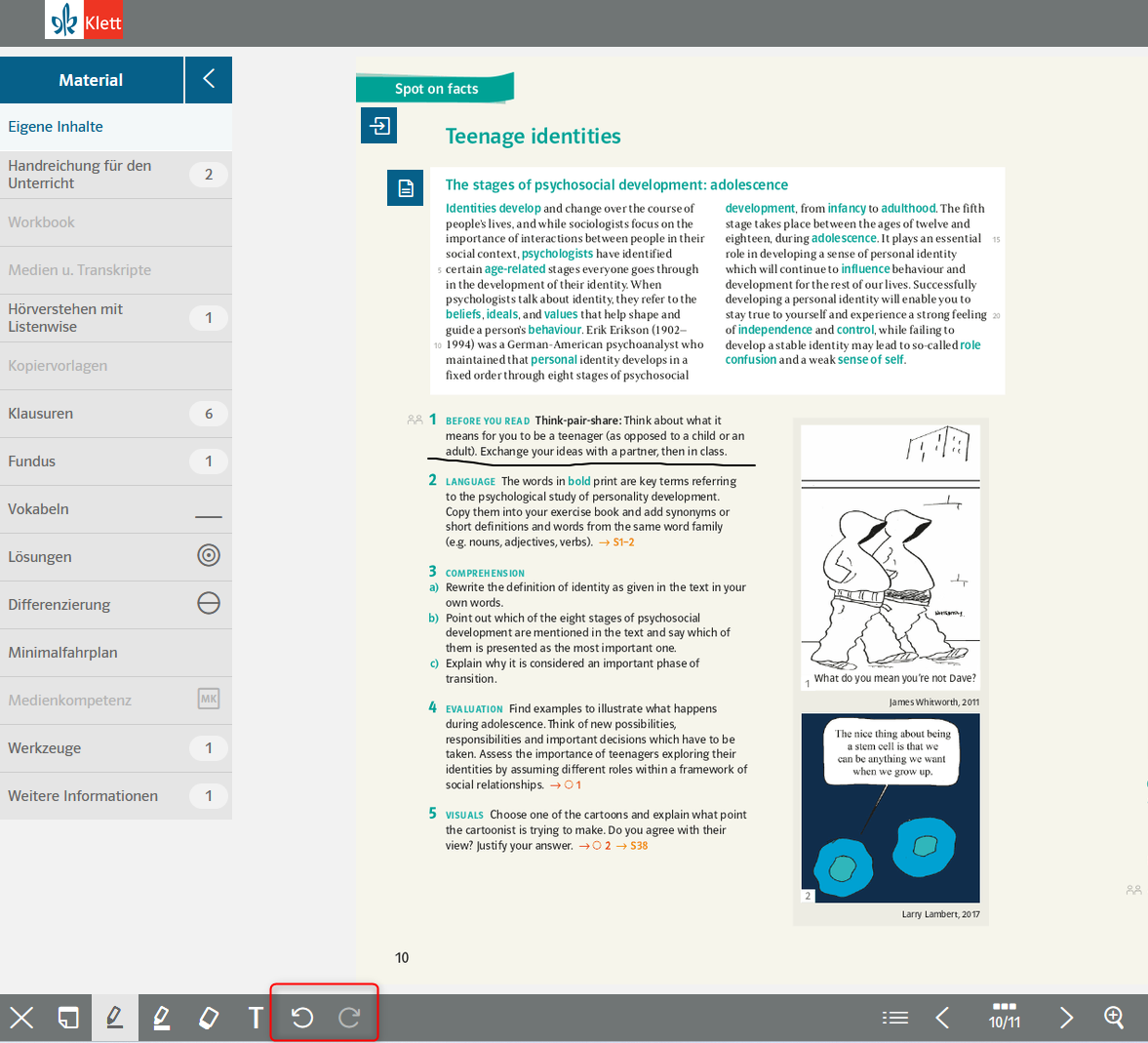Open the document icon beside the text box
The width and height of the screenshot is (1148, 1043).
pos(405,188)
